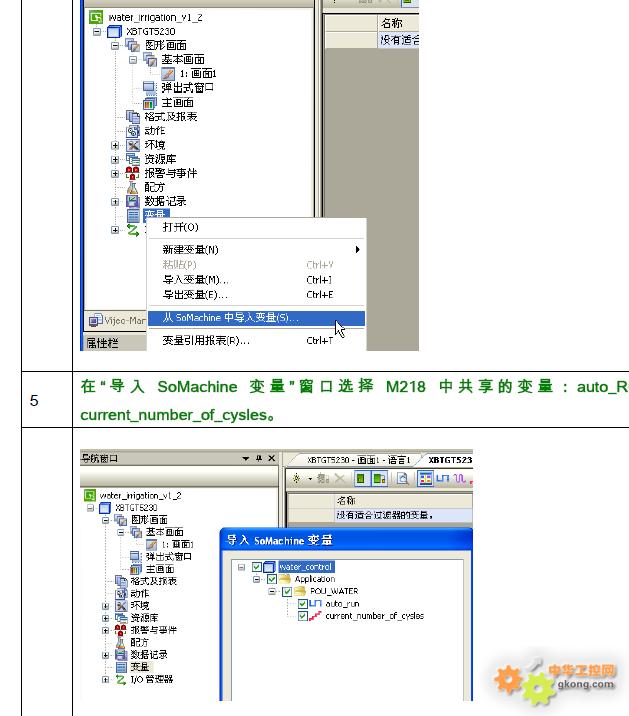Click the first green panel icon in the variable toolbar

point(360,479)
